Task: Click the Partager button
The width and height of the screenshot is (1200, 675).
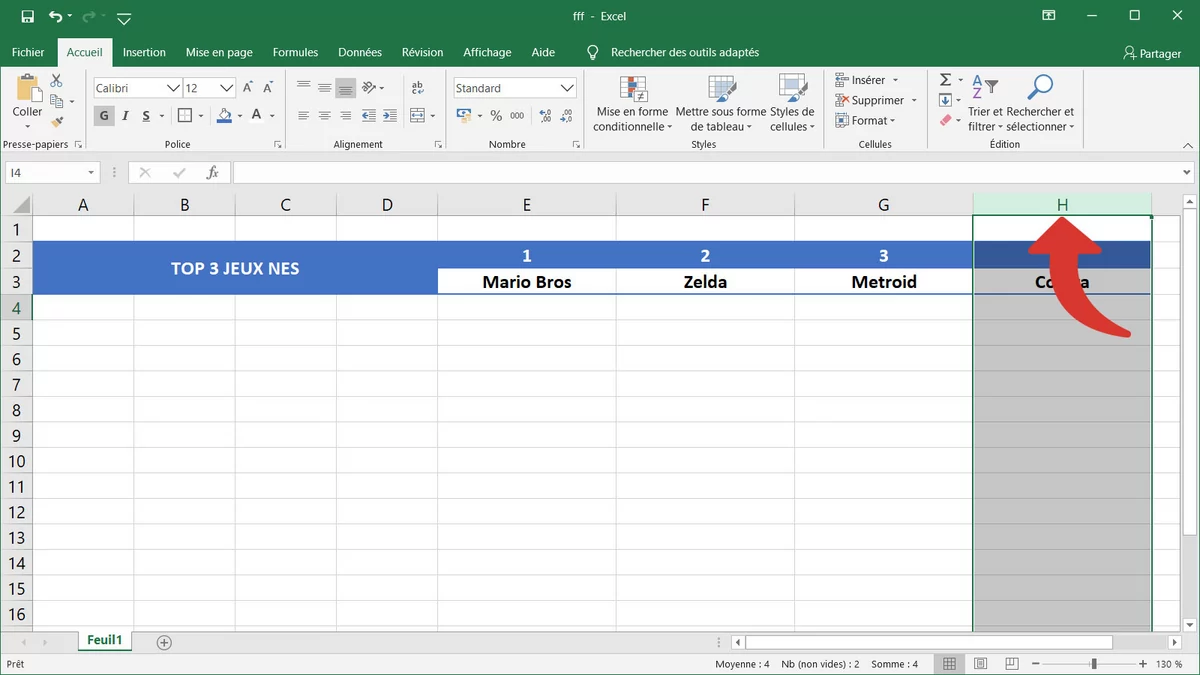Action: pos(1152,53)
